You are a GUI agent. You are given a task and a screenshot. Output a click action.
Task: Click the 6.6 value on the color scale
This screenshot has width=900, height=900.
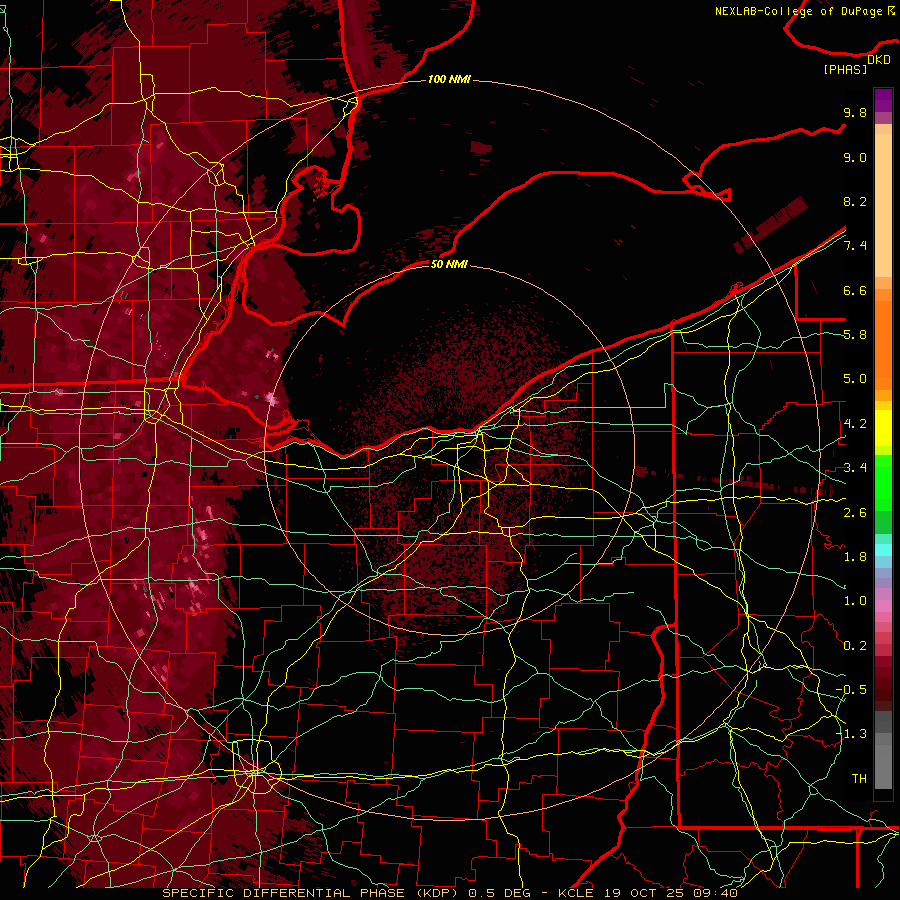click(x=855, y=290)
